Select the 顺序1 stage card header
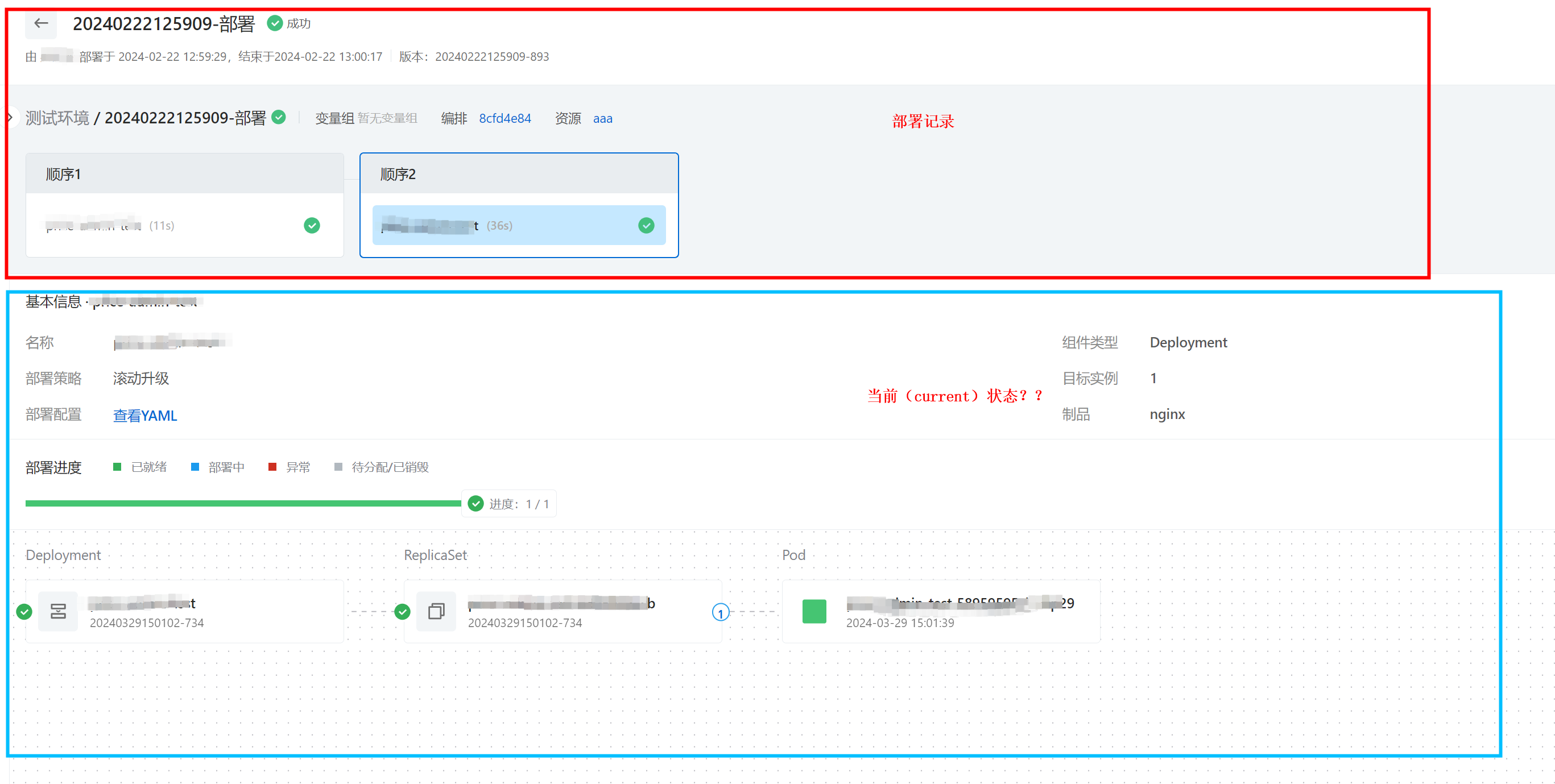1555x784 pixels. (185, 174)
